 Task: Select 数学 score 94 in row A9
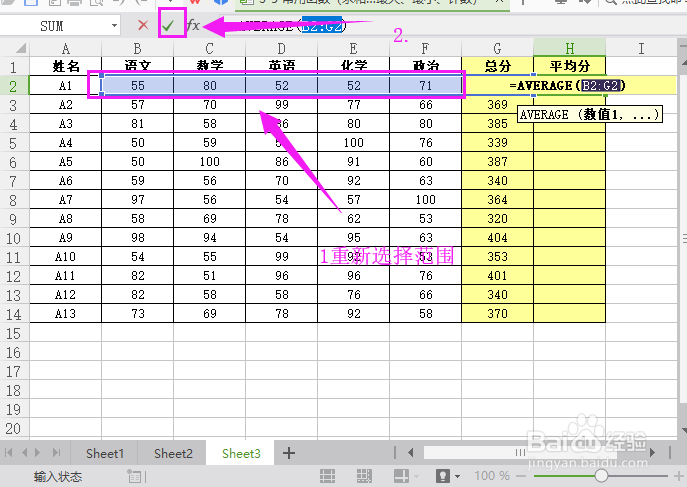(209, 237)
